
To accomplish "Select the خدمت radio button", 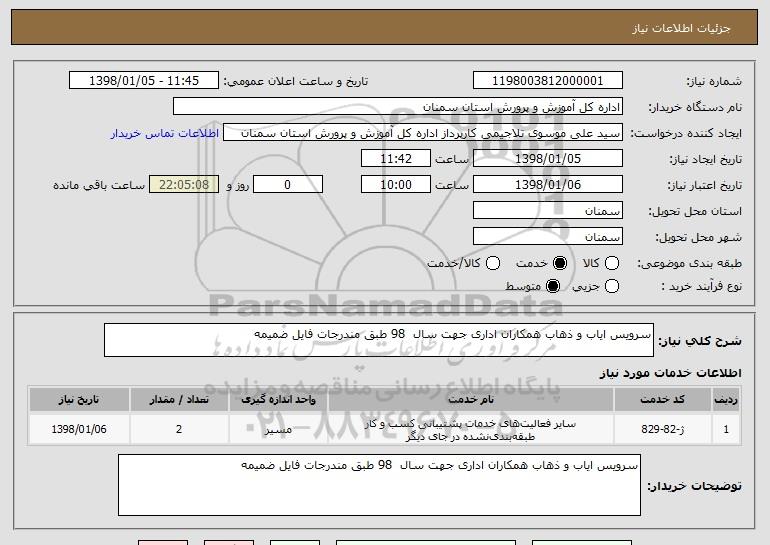I will tap(560, 263).
